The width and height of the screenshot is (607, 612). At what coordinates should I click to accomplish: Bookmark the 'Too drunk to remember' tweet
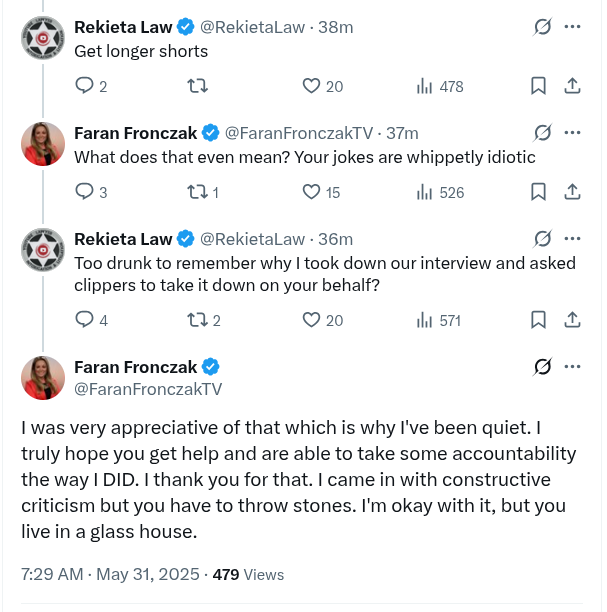[x=538, y=320]
